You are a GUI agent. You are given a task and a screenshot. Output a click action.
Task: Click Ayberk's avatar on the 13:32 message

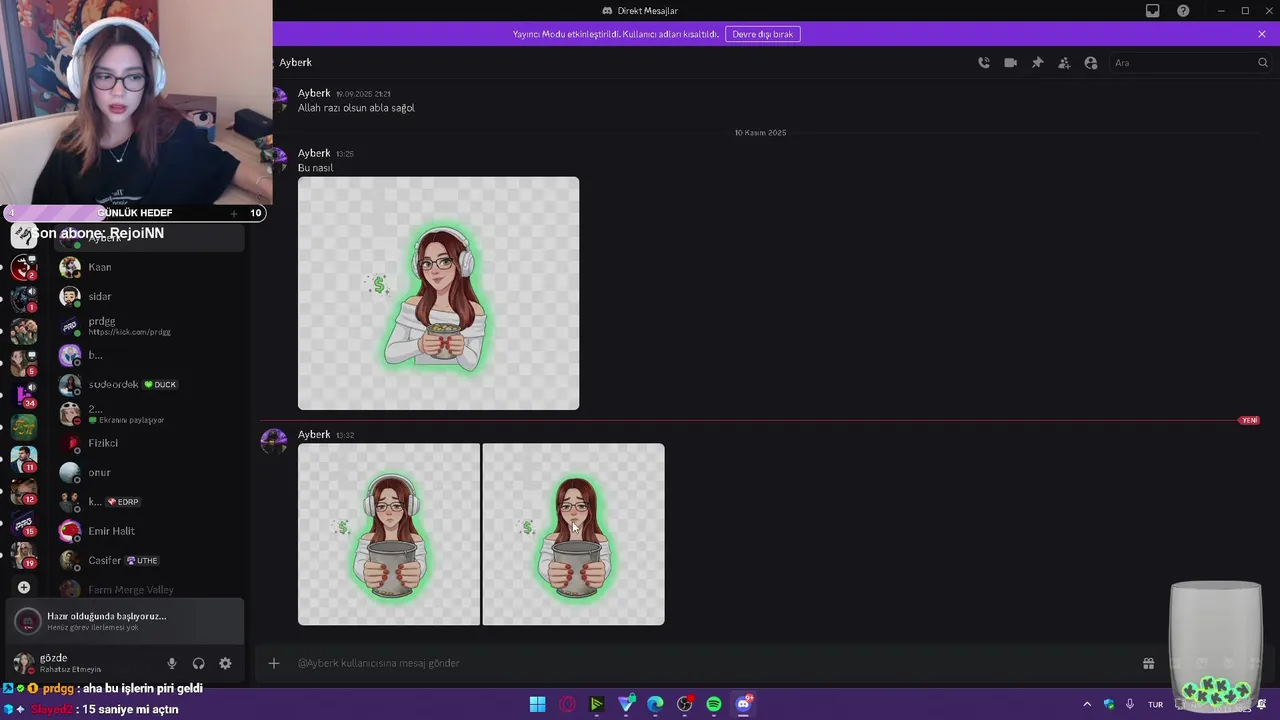pos(274,441)
